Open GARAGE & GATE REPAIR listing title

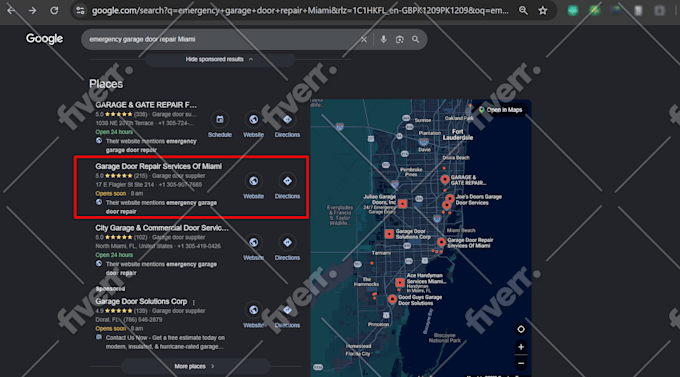(146, 105)
